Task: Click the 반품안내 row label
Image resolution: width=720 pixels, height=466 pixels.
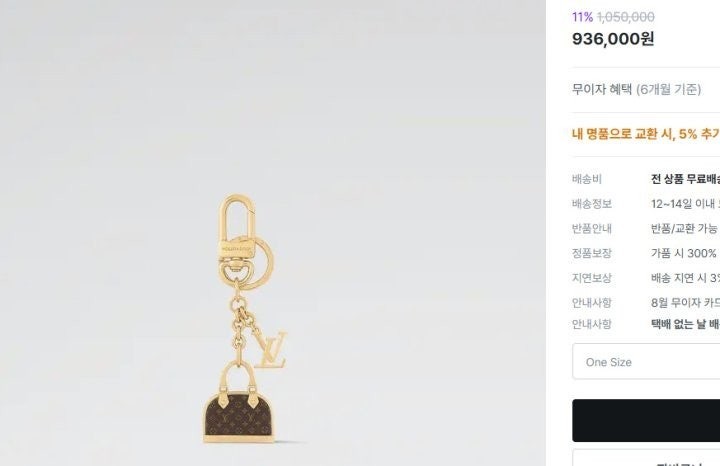Action: [x=591, y=228]
